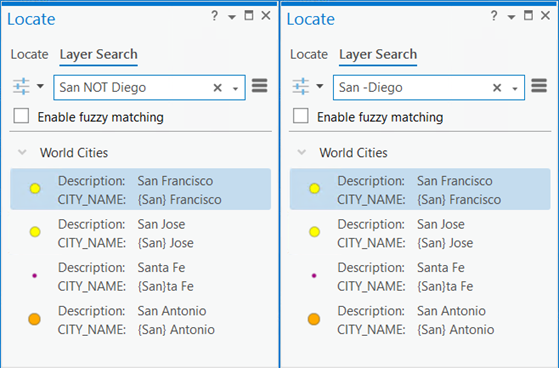Viewport: 559px width, 368px height.
Task: Open pane options arrow in left title bar
Action: [232, 17]
